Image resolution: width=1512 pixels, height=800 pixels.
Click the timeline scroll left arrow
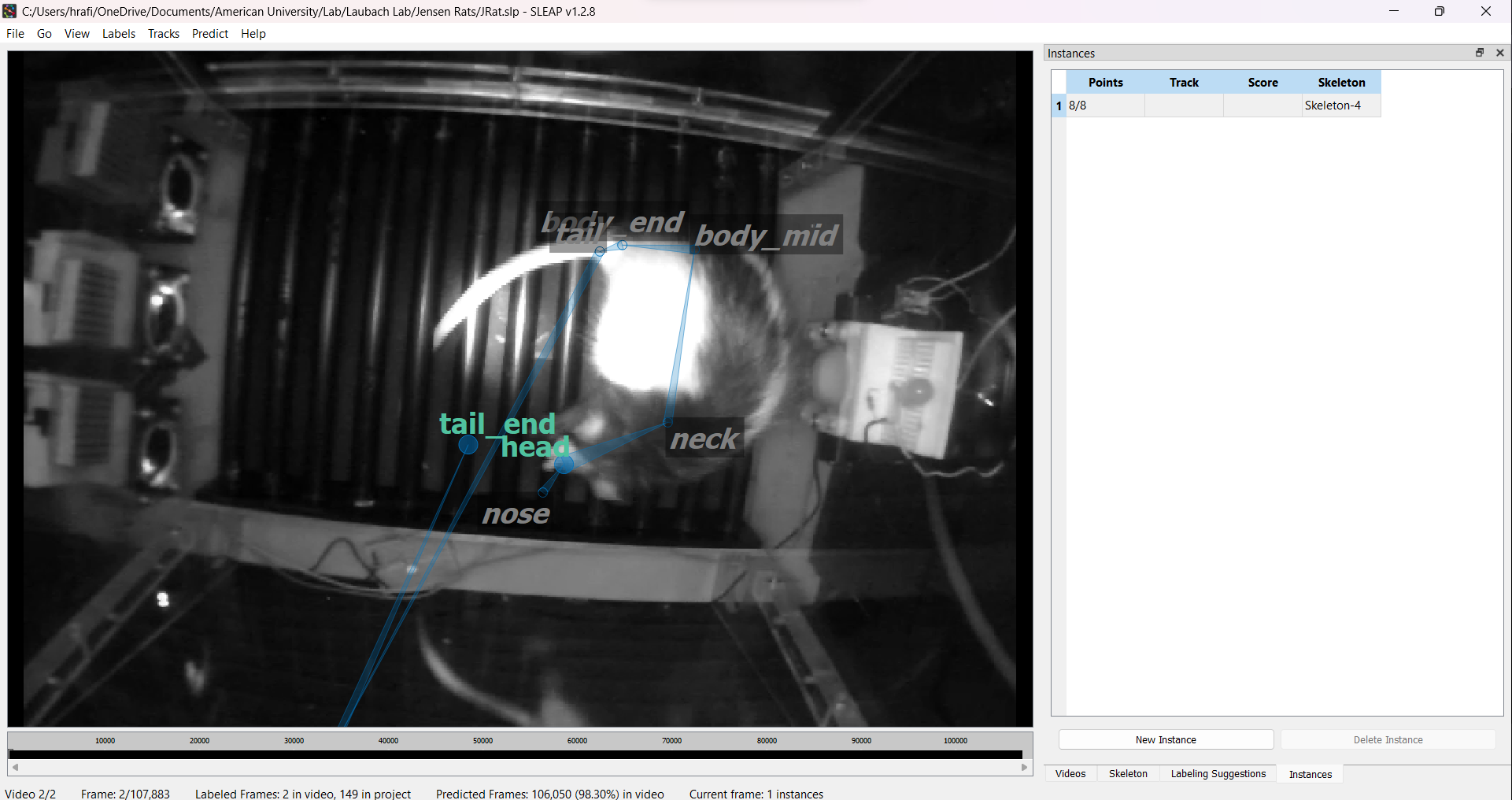15,767
